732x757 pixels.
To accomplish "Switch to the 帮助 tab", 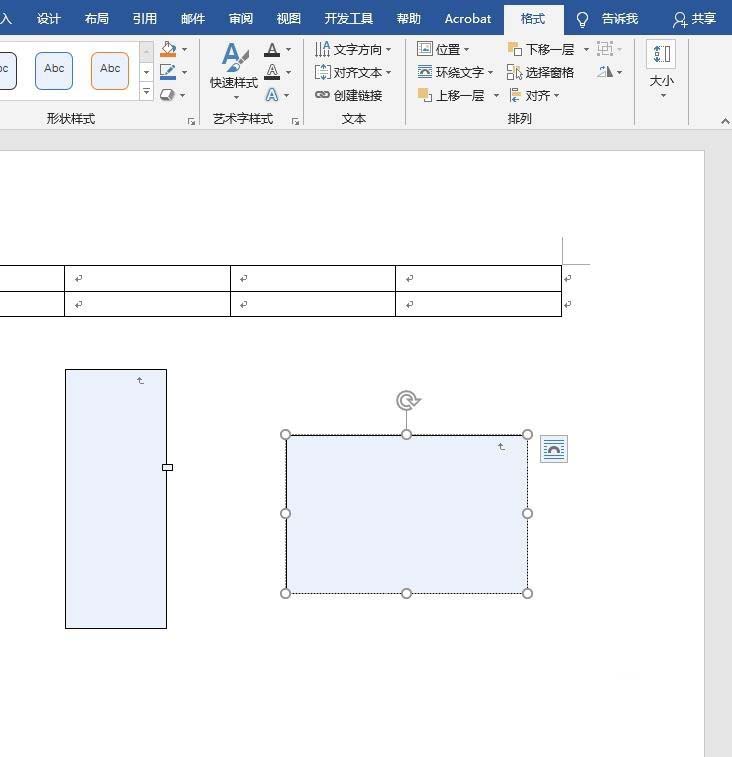I will click(x=408, y=19).
